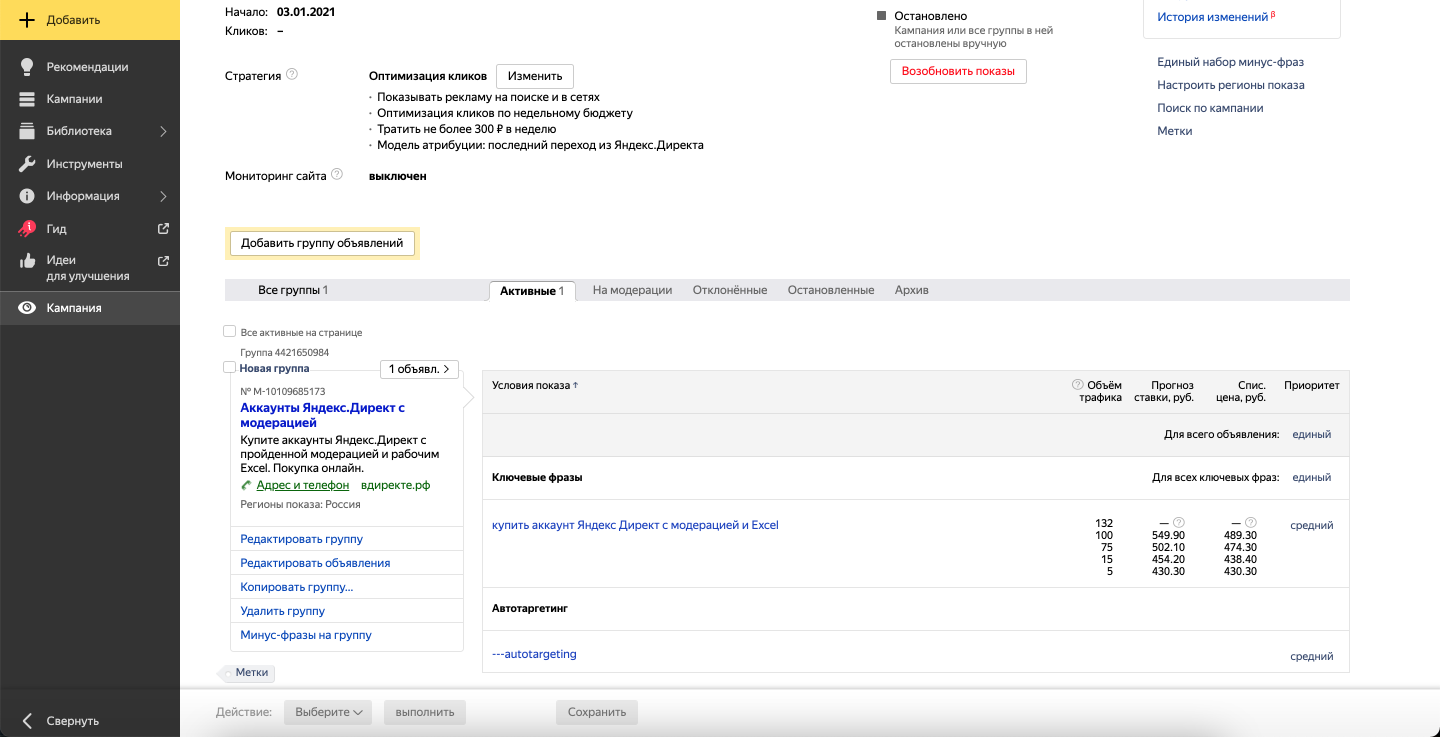Open Единый набор минус-фраз link
Image resolution: width=1440 pixels, height=737 pixels.
[1230, 62]
